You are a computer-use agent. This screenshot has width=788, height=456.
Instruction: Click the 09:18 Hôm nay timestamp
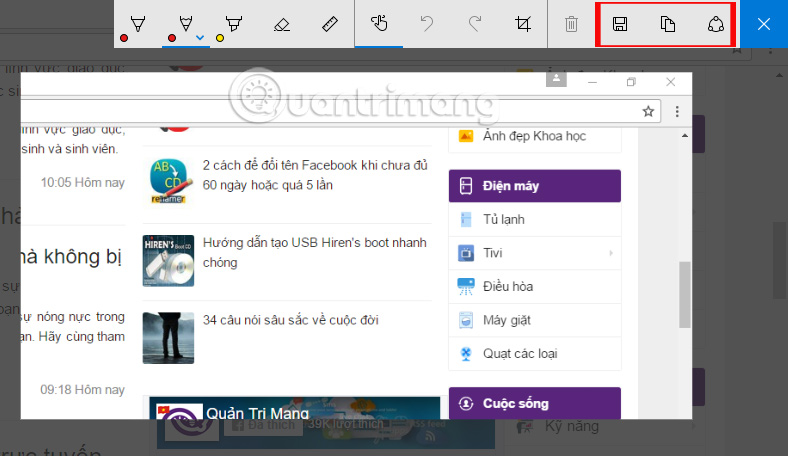[82, 390]
